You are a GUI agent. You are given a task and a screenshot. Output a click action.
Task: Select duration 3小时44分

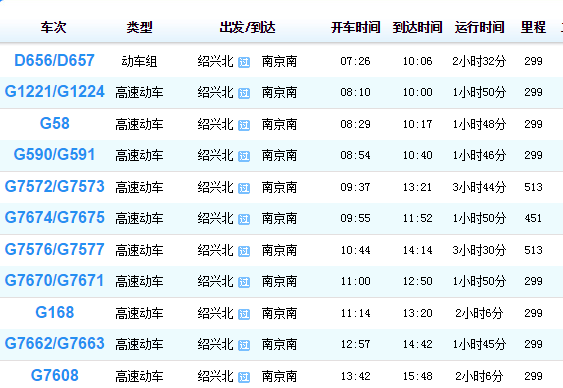[x=479, y=187]
